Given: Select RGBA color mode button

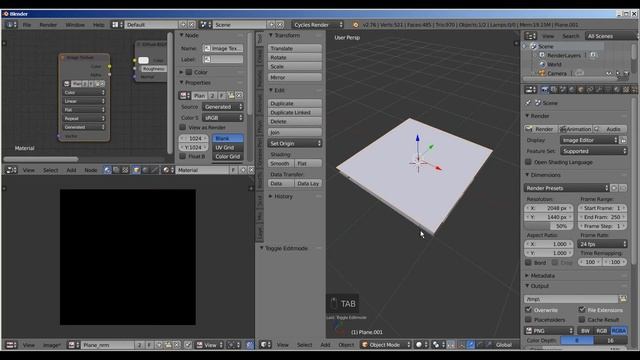Looking at the screenshot, I should [x=619, y=331].
